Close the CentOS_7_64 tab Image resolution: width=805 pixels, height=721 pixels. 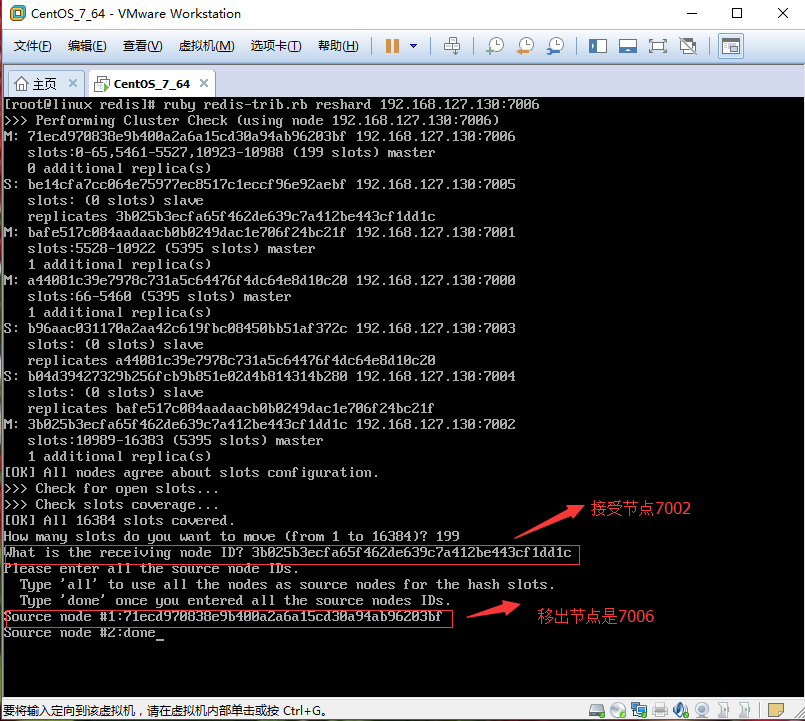(204, 83)
